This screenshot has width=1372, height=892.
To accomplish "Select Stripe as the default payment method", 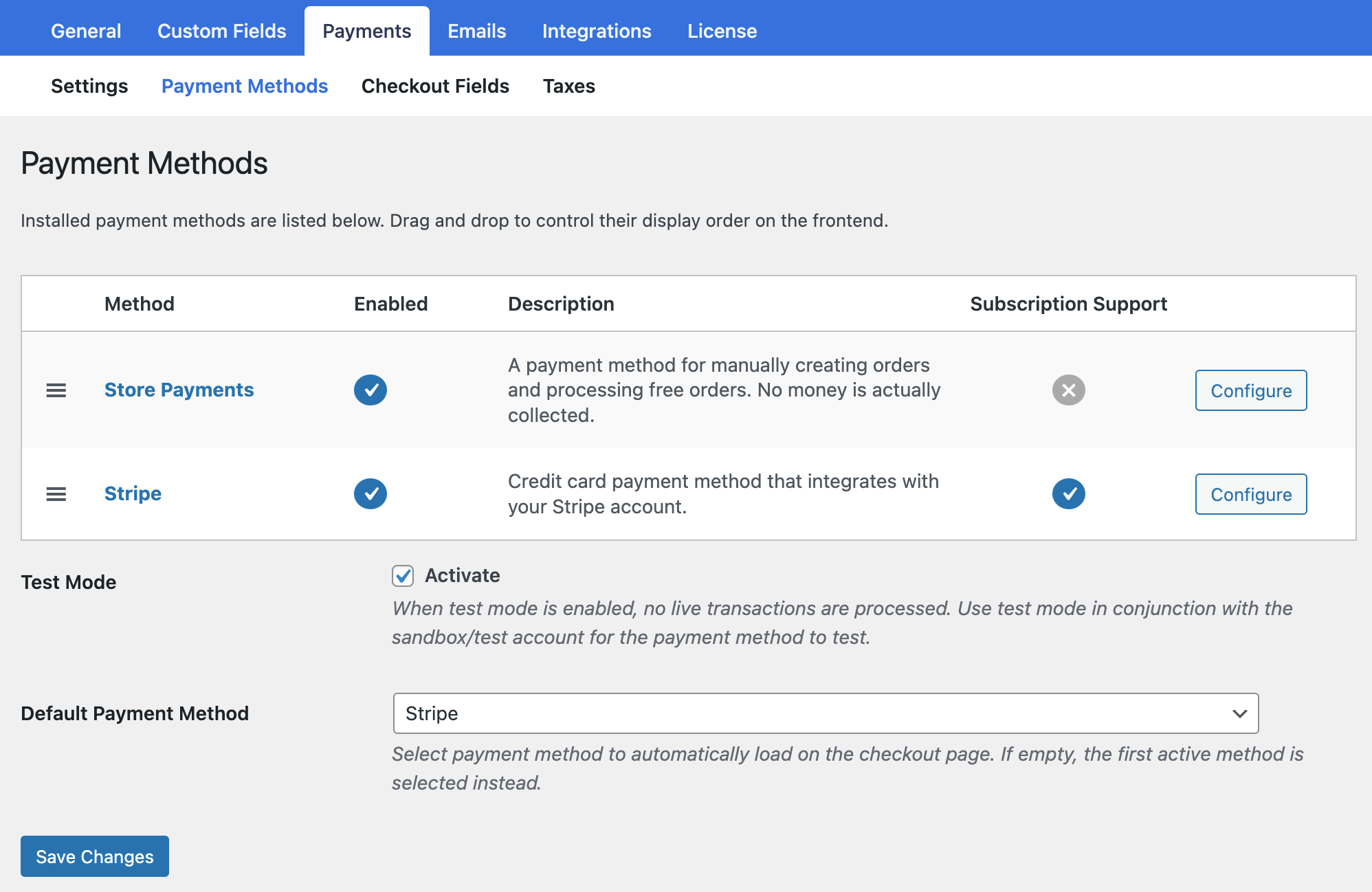I will click(825, 713).
